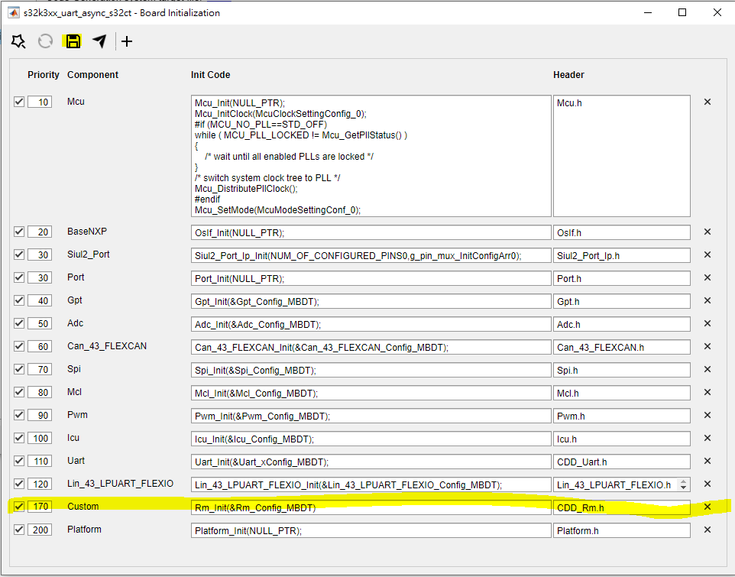735x577 pixels.
Task: Click the Component column heading
Action: coord(93,75)
